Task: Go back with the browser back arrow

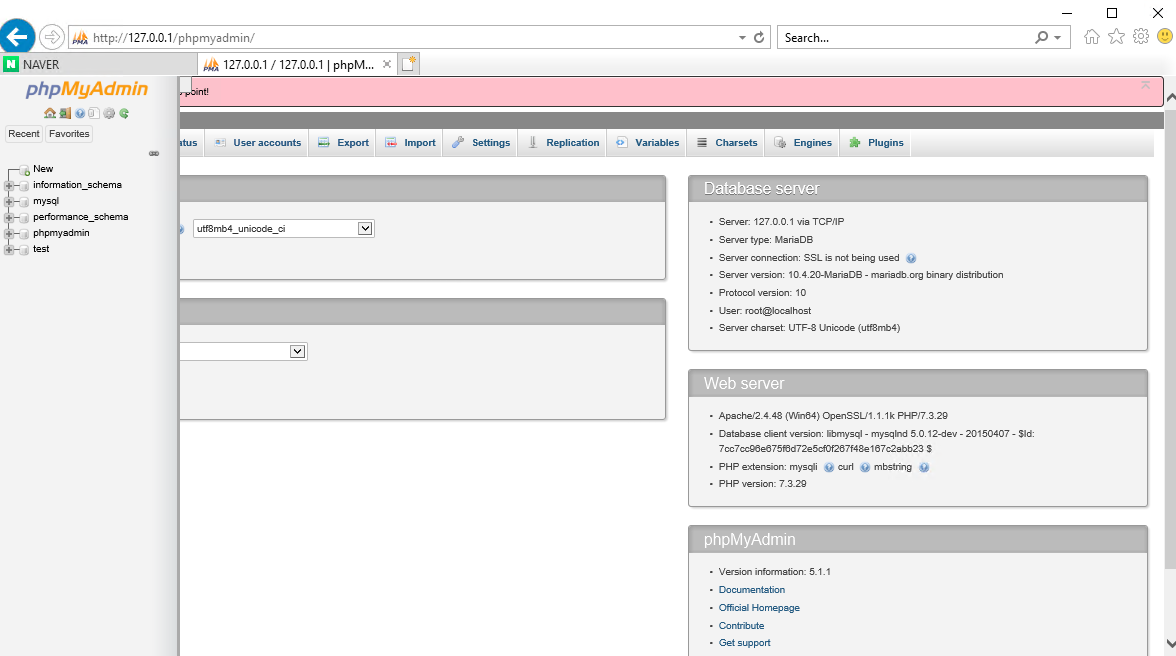Action: click(17, 37)
